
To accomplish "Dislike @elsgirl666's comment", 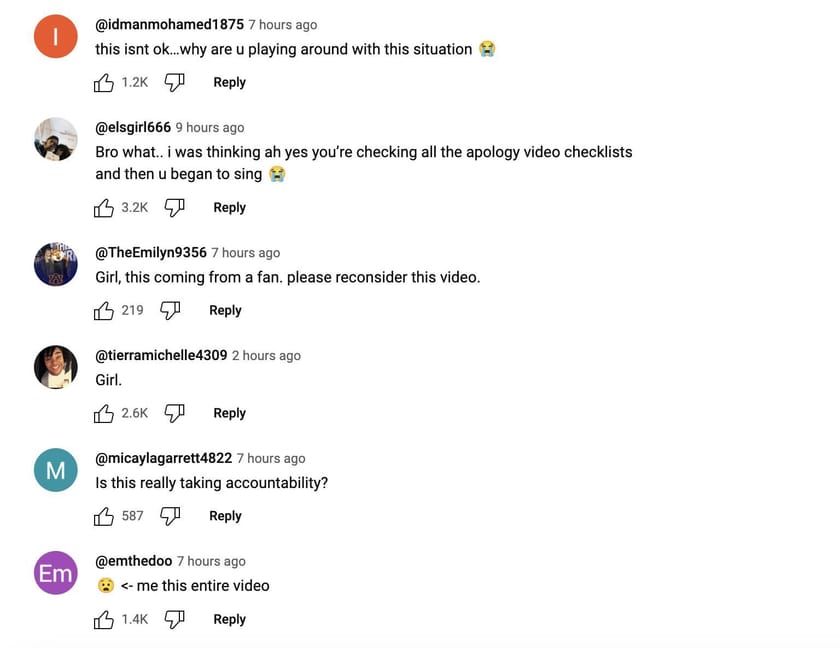I will [x=175, y=208].
